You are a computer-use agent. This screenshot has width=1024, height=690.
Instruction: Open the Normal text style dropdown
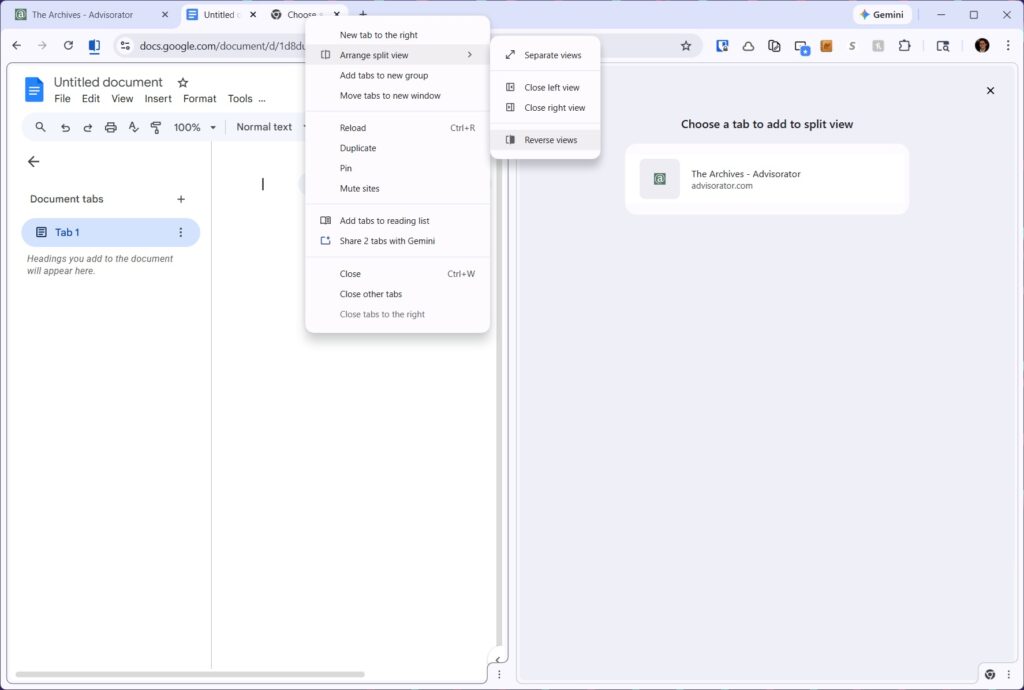point(270,127)
